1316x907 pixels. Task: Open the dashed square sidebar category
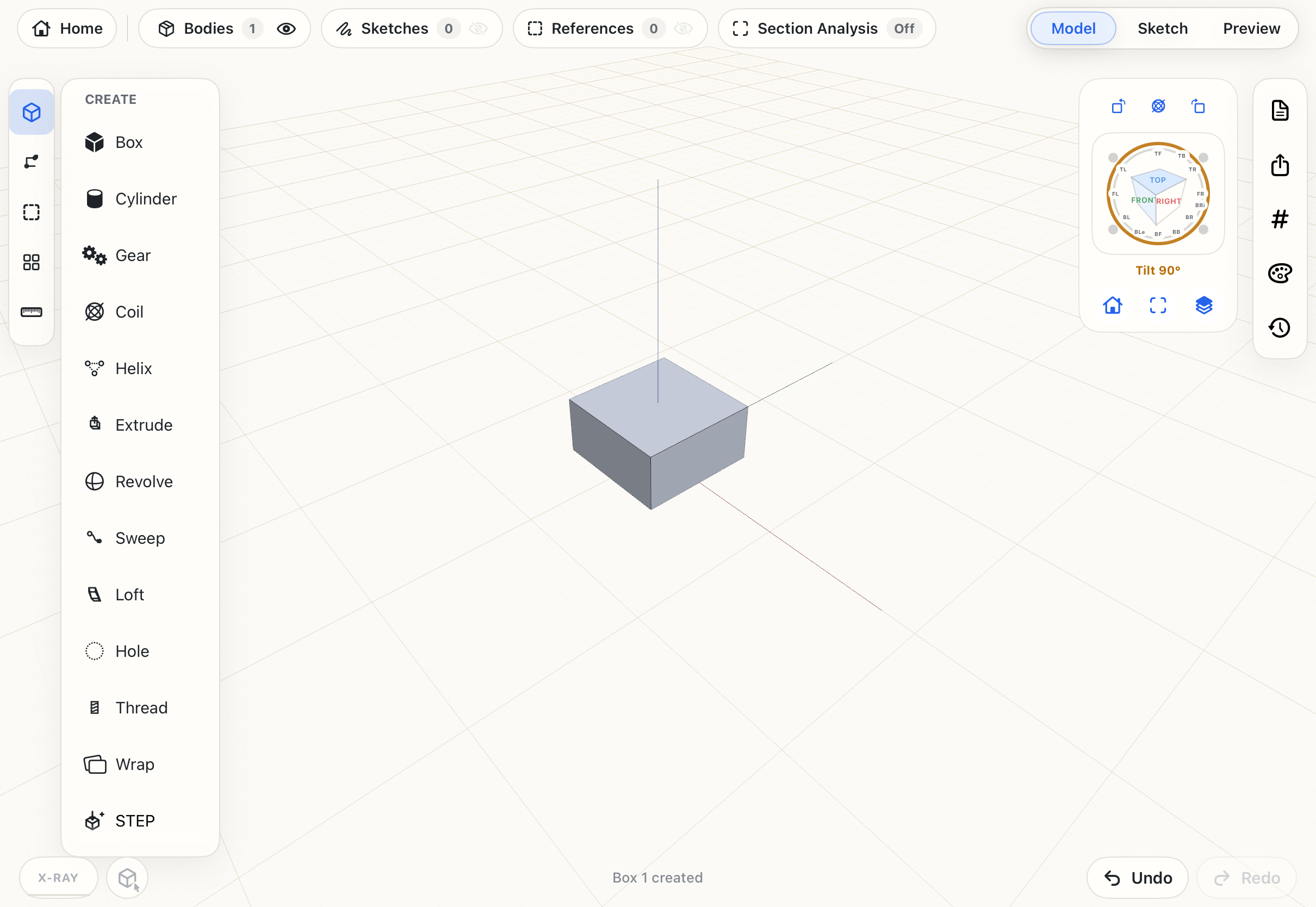[32, 212]
